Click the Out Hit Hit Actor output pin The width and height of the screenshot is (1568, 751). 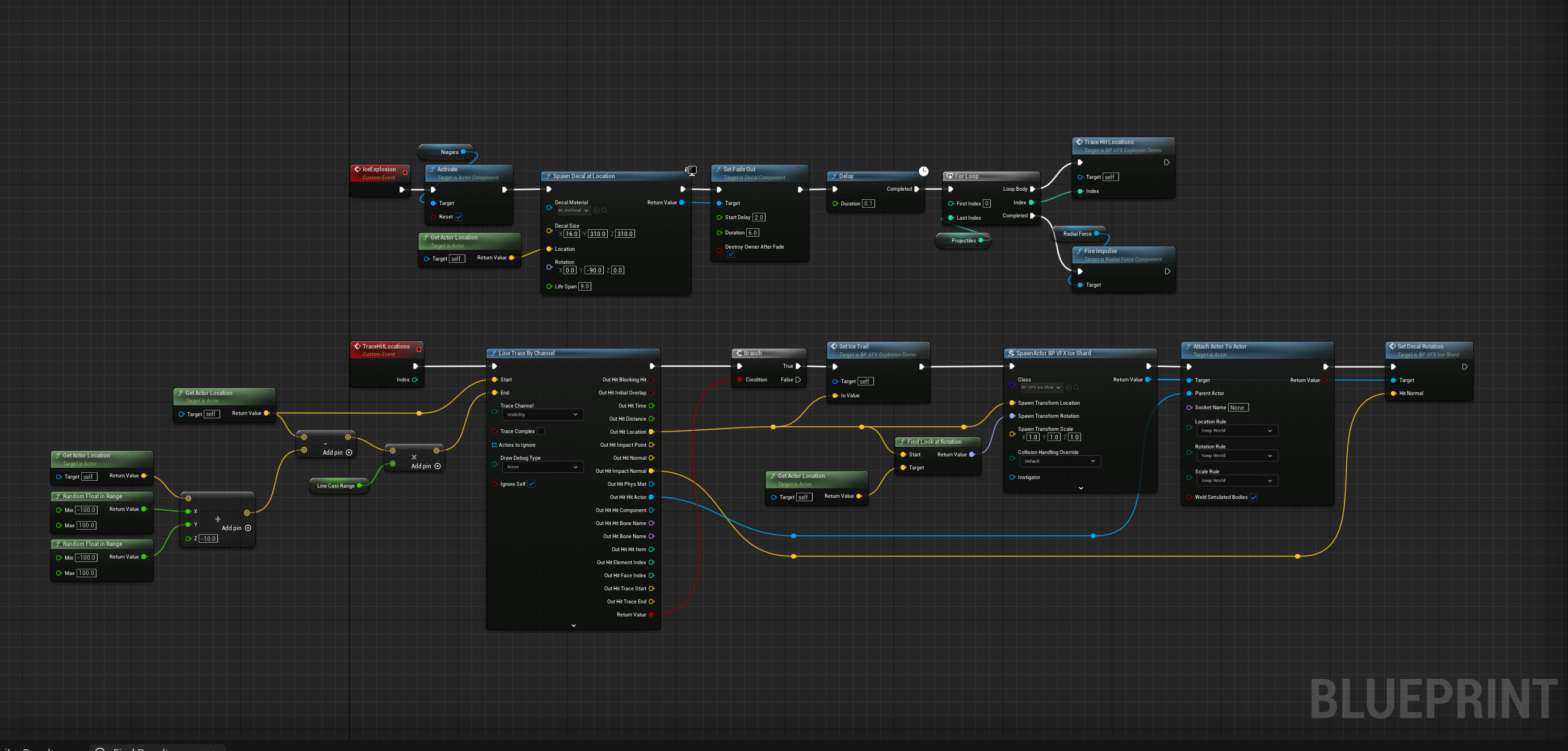651,497
